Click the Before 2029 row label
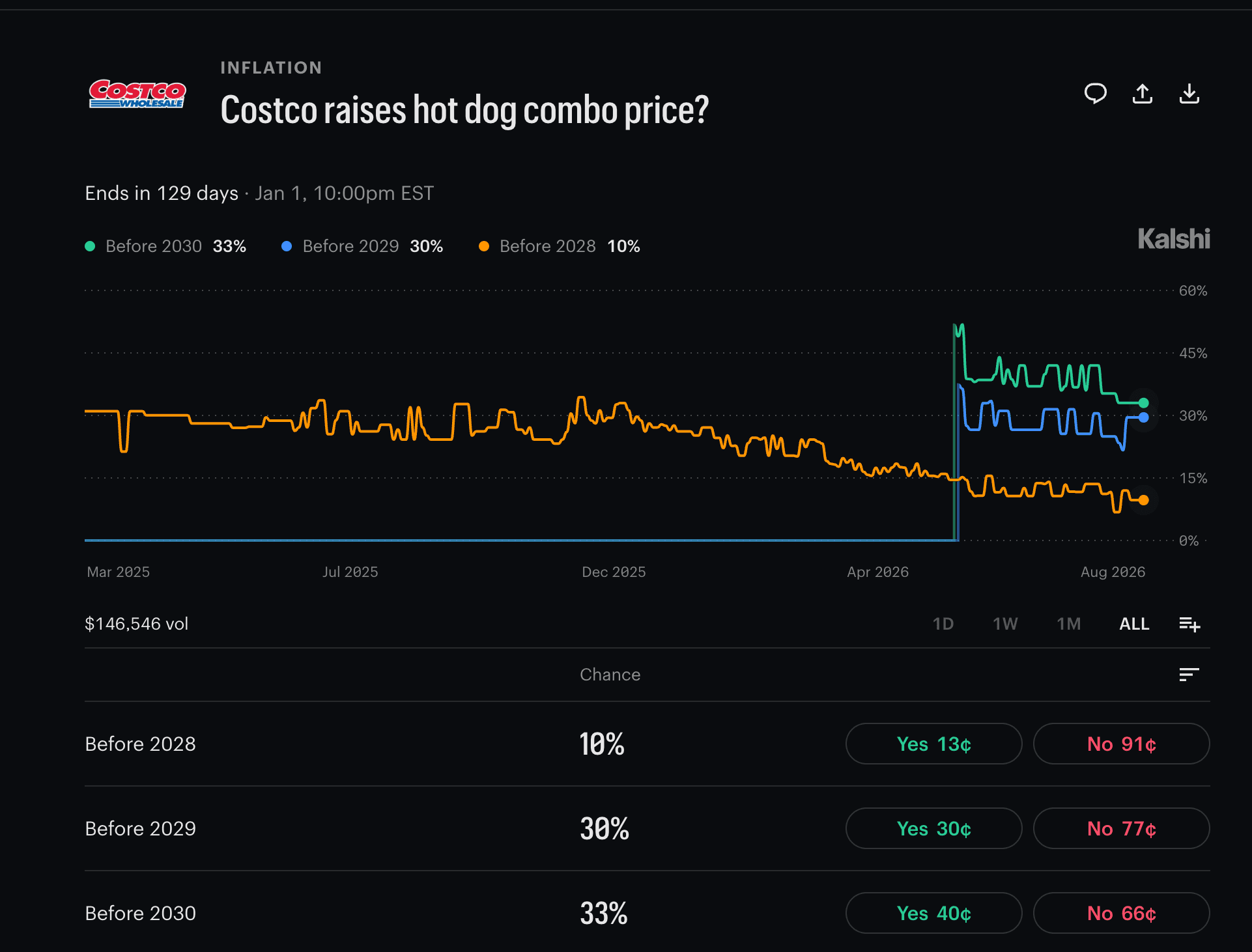 (140, 828)
